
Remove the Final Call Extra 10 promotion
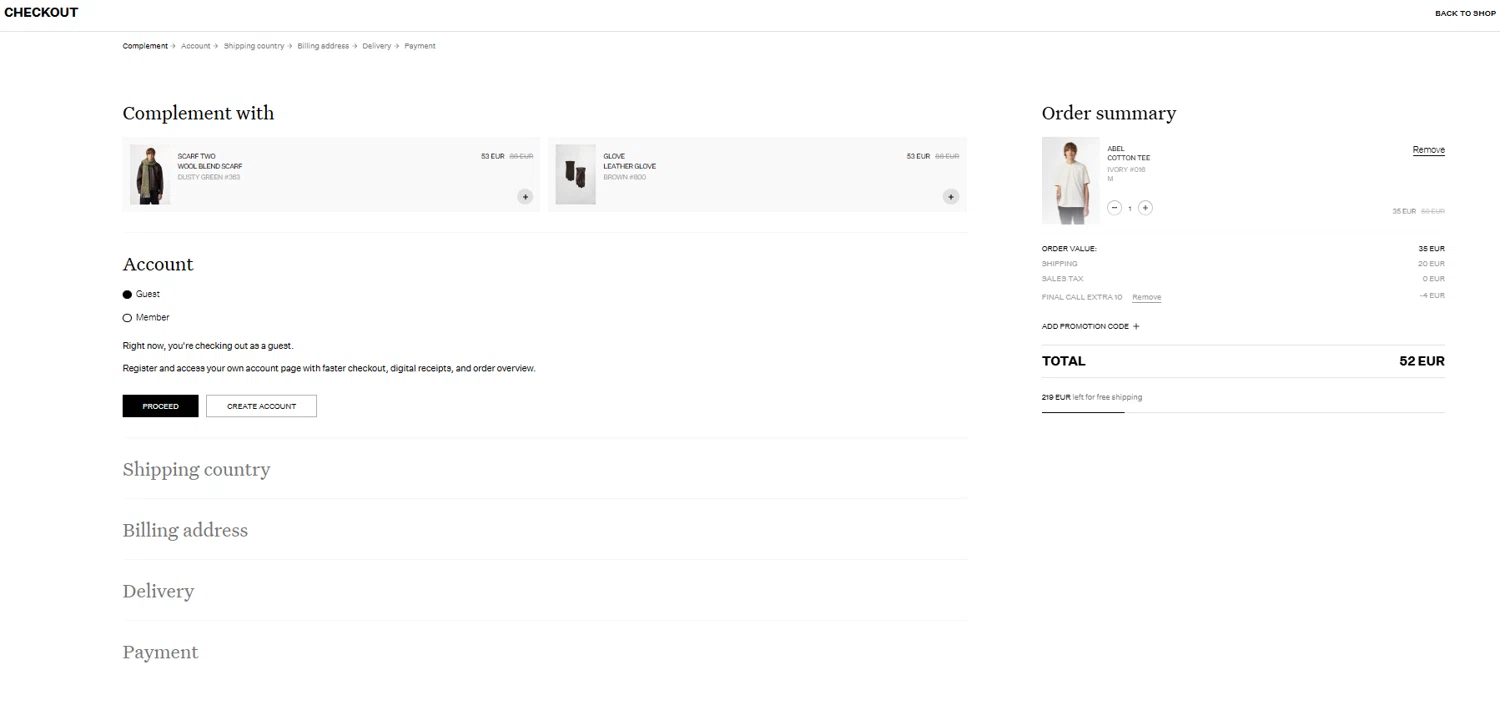click(1146, 297)
